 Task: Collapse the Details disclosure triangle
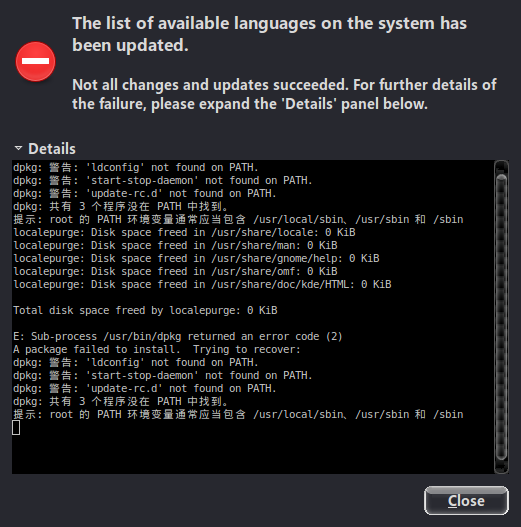18,148
